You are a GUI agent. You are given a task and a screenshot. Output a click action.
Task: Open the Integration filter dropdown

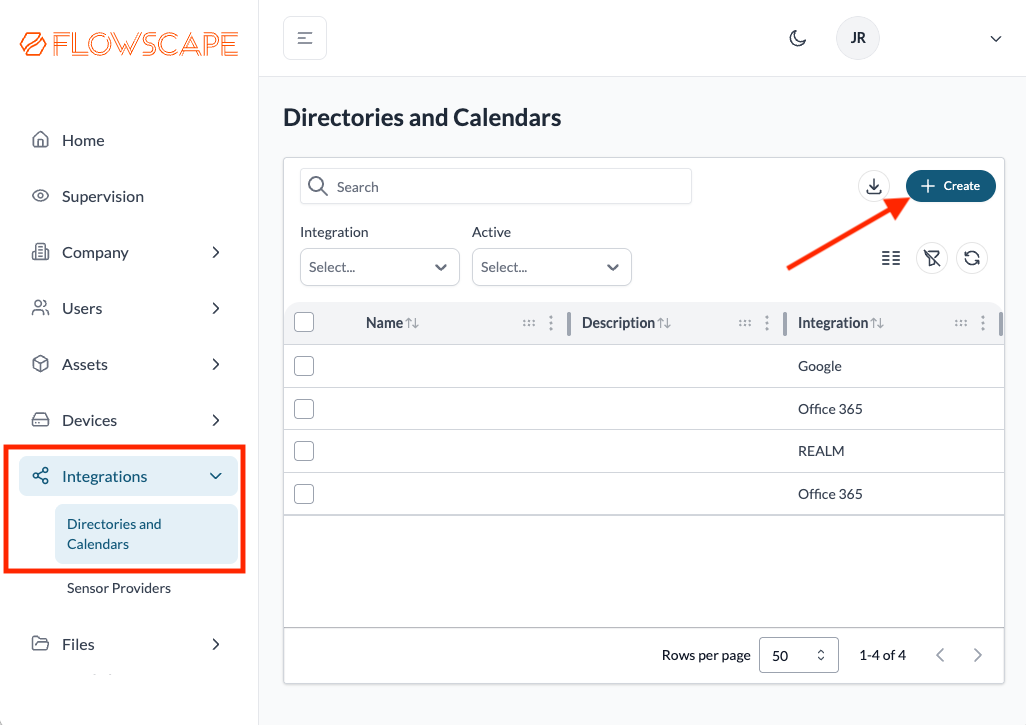(380, 267)
